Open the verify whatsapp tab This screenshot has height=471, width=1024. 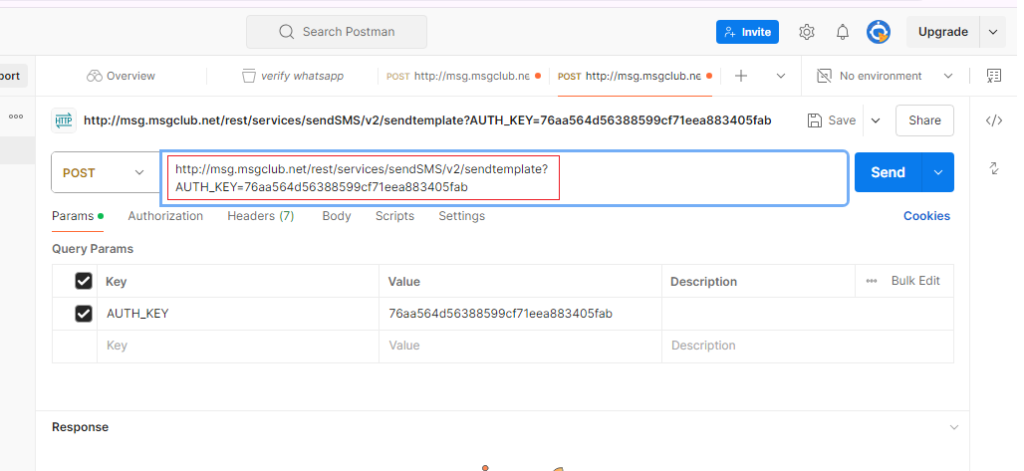click(x=293, y=76)
